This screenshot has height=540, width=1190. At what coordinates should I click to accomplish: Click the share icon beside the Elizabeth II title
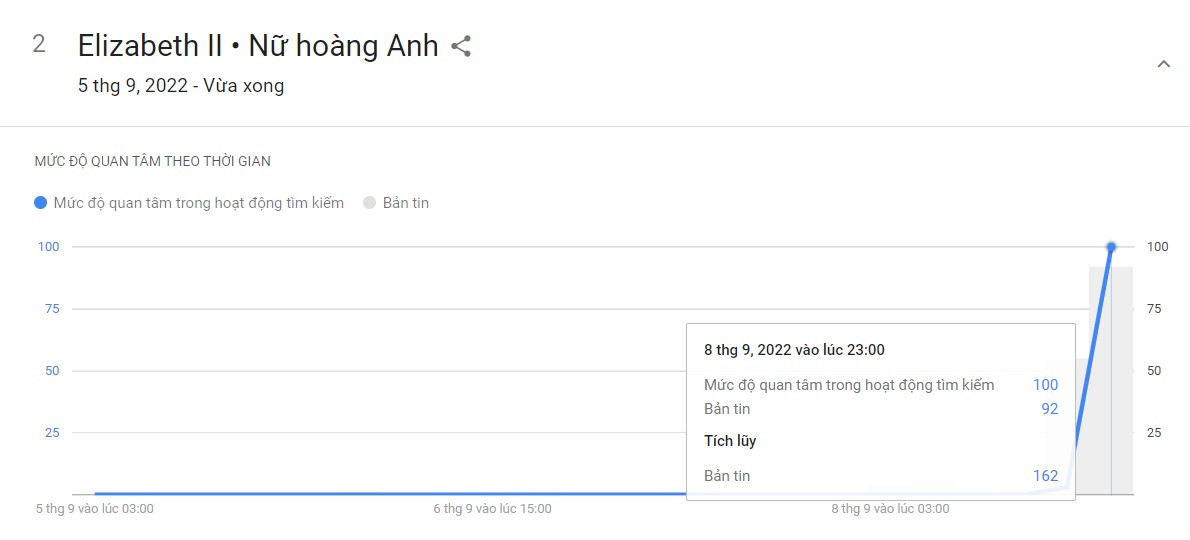coord(461,46)
